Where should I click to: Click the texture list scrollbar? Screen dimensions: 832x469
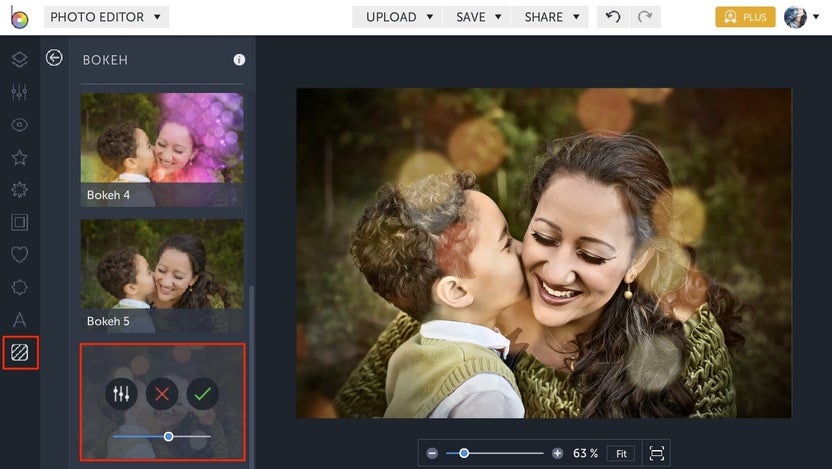(252, 377)
